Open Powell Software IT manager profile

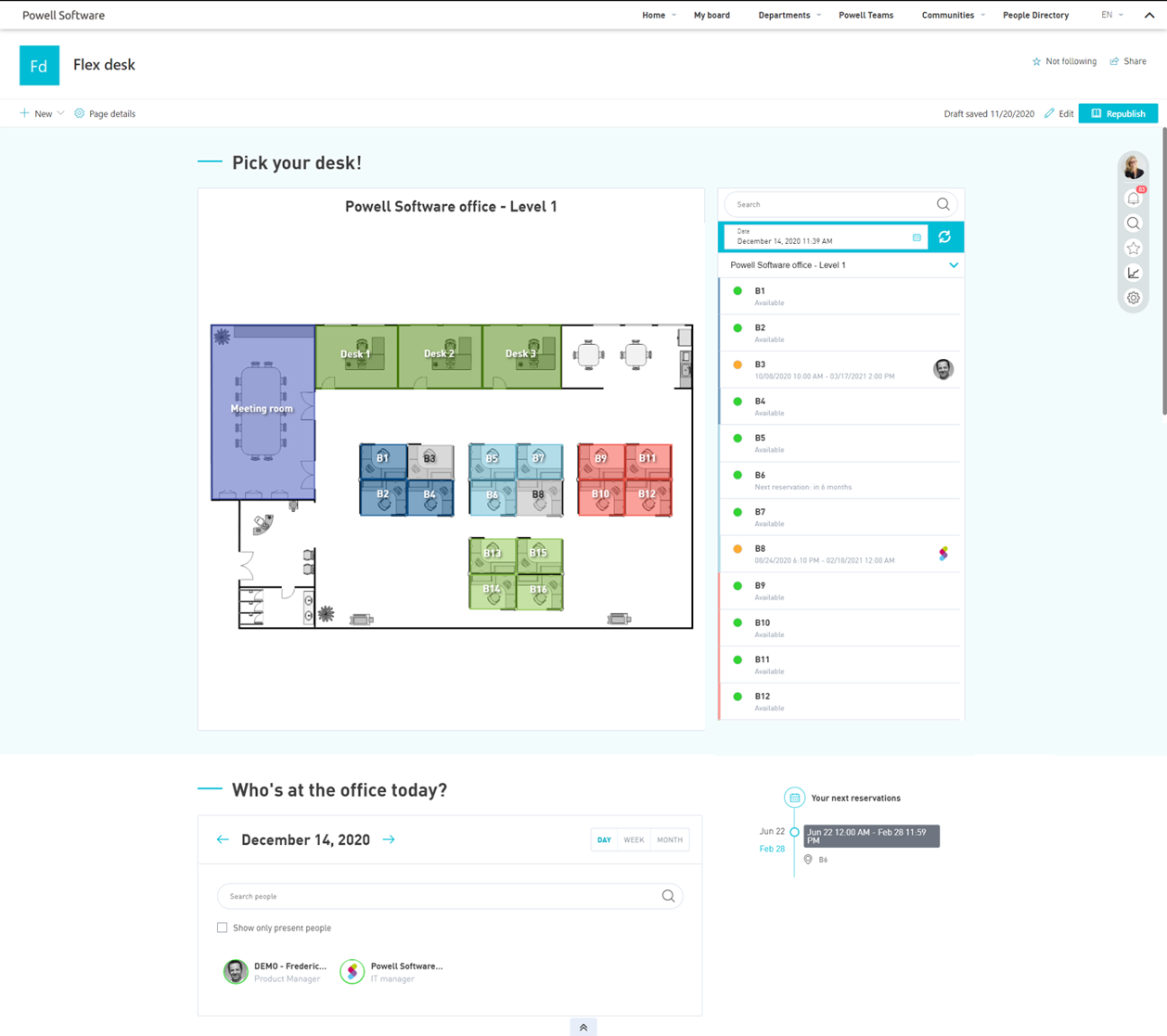click(x=391, y=971)
